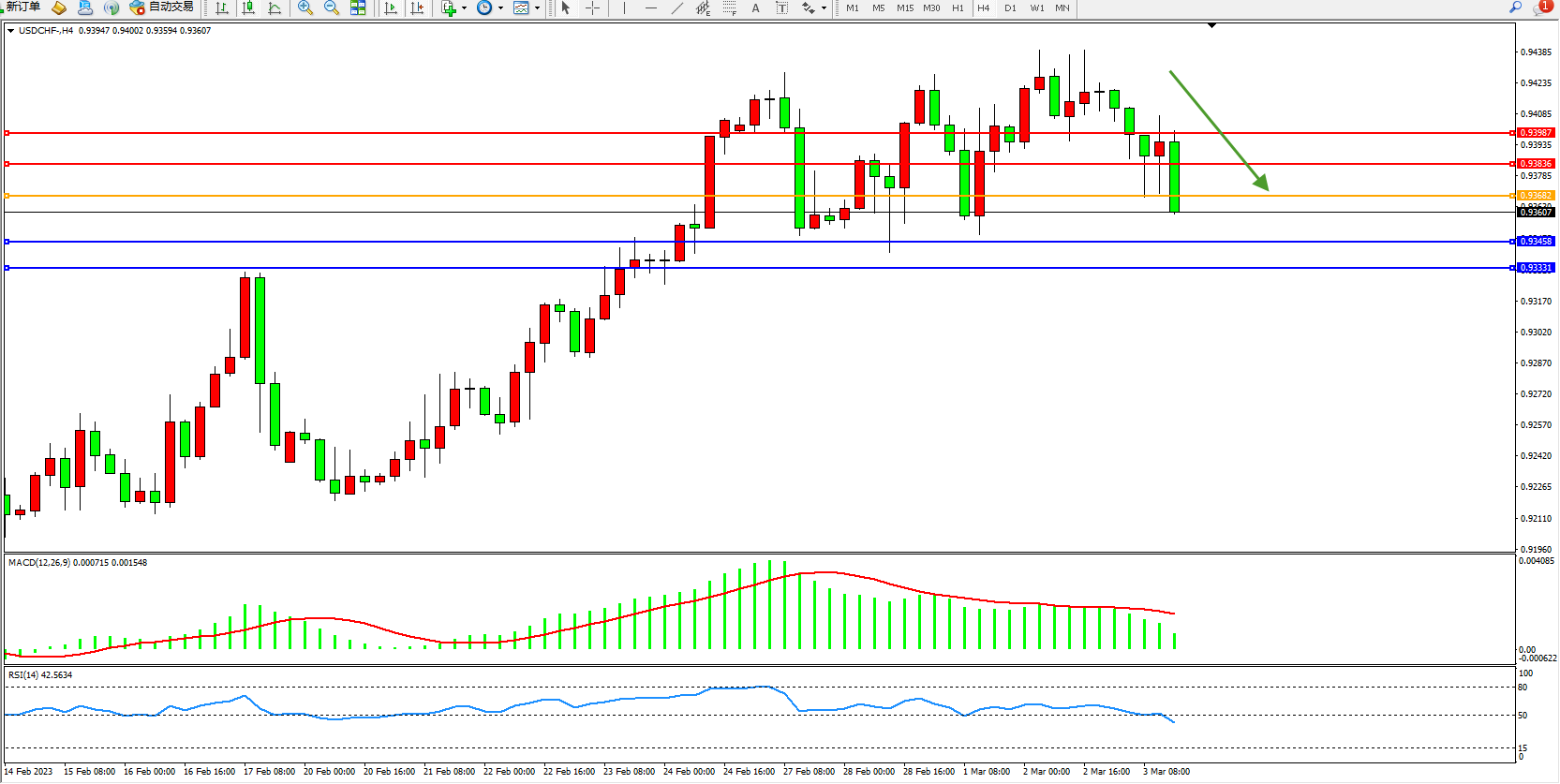The width and height of the screenshot is (1560, 784).
Task: Toggle the chart shift button
Action: pyautogui.click(x=417, y=7)
